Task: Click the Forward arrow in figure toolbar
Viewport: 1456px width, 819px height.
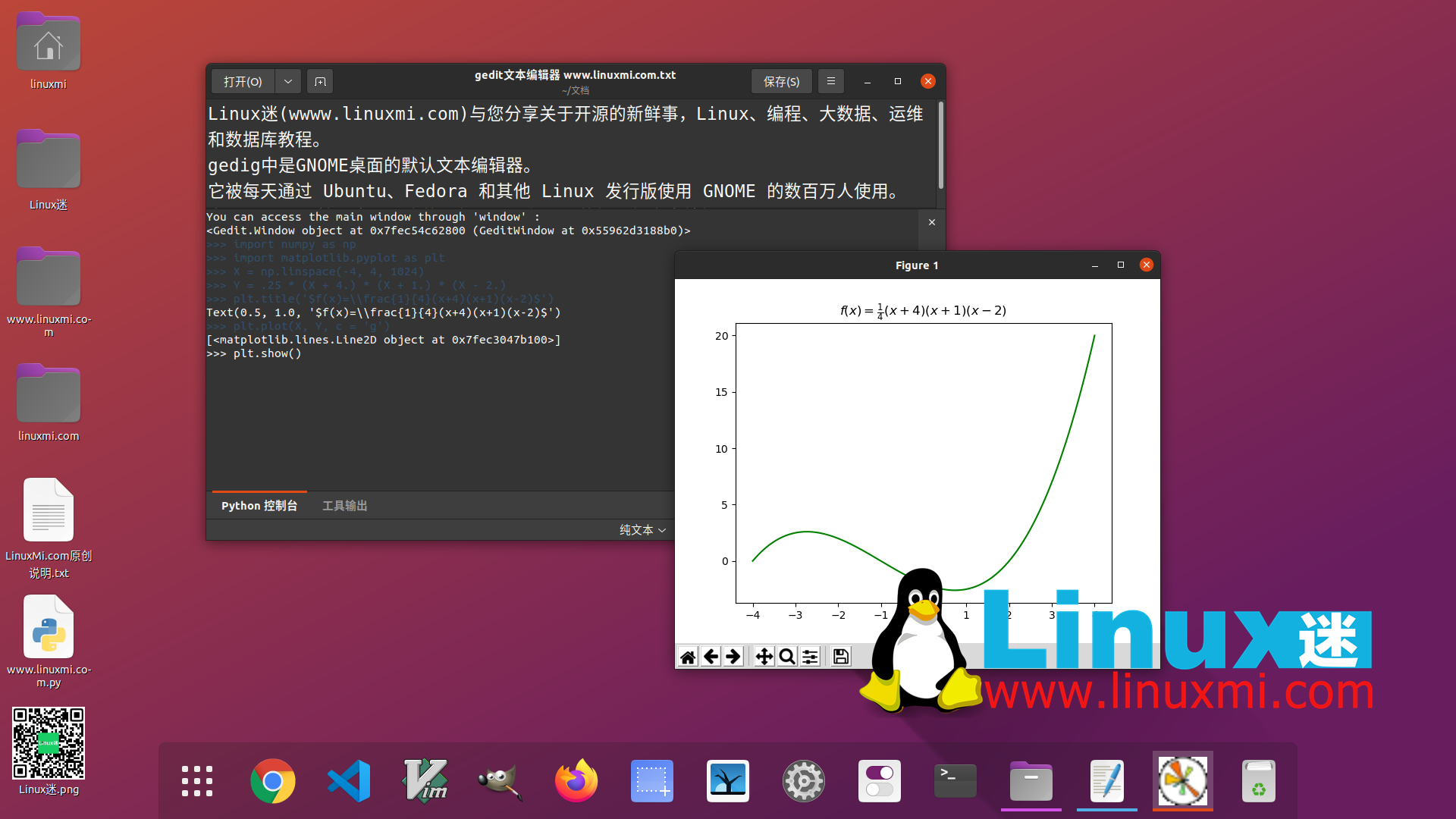Action: [733, 657]
